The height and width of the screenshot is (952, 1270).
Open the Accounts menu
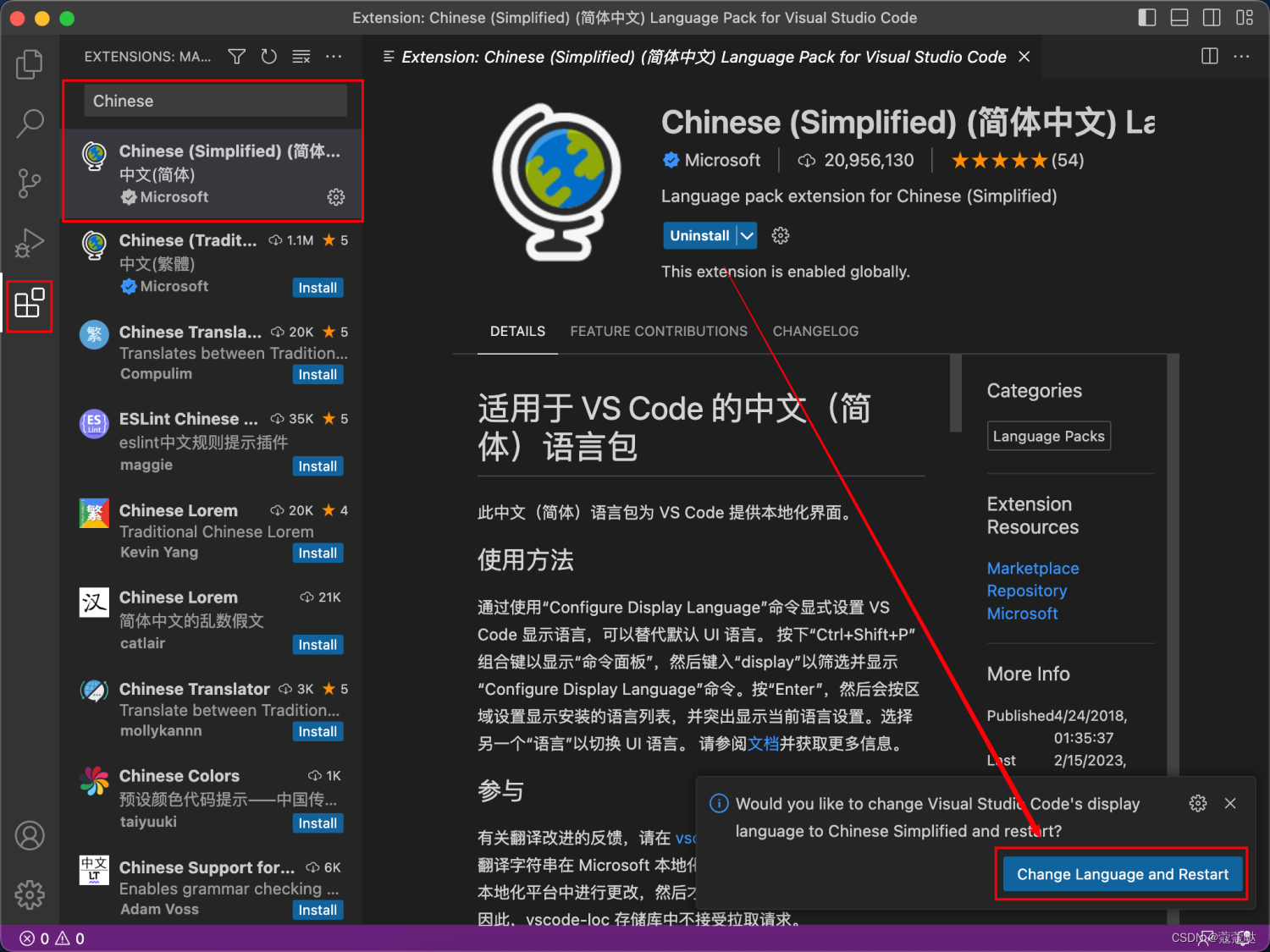point(30,835)
